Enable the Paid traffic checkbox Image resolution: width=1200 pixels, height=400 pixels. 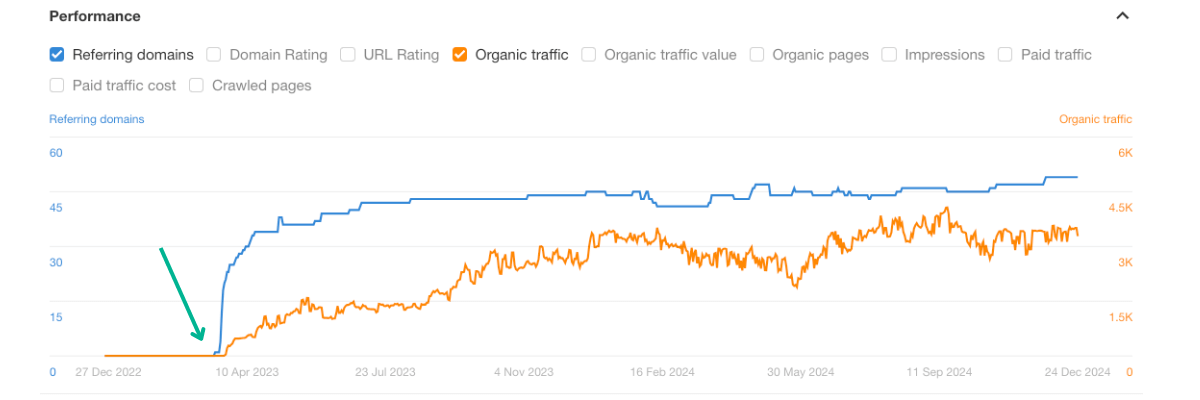(1005, 55)
